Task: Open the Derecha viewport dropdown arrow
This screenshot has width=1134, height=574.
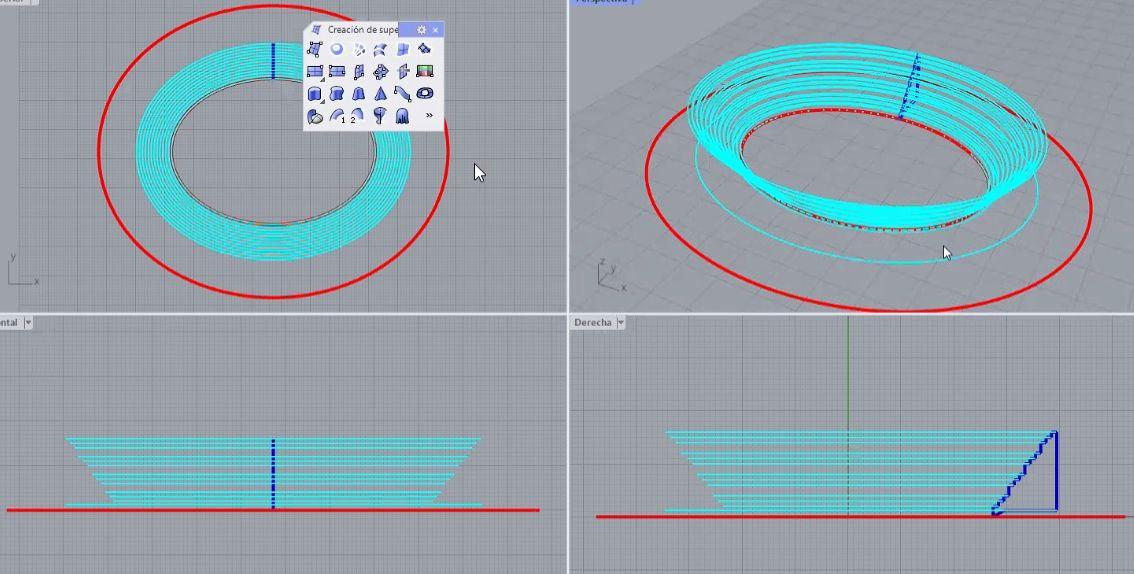Action: tap(621, 323)
